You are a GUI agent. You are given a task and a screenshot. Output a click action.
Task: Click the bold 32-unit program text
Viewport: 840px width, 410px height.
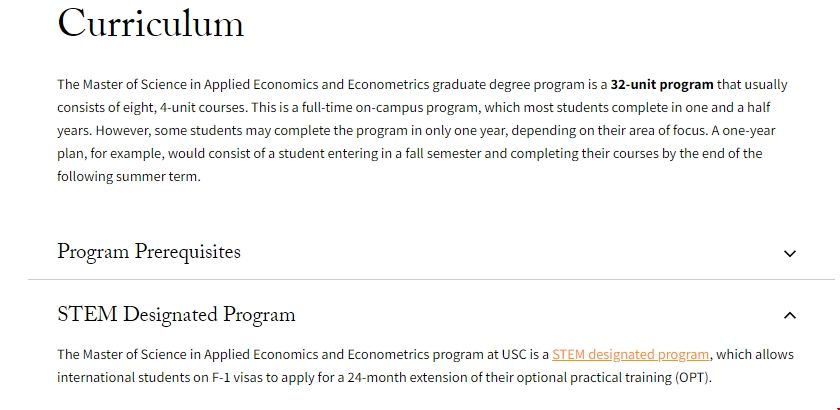click(662, 84)
